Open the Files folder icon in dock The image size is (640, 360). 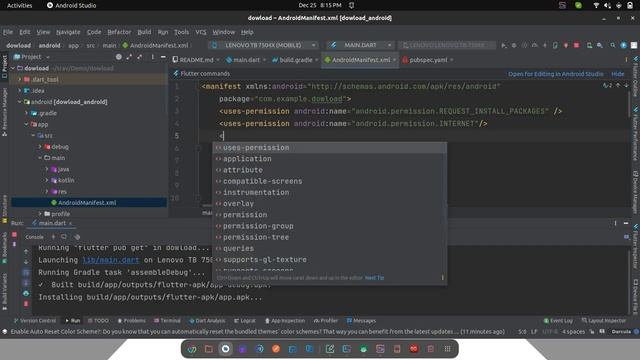(x=209, y=349)
